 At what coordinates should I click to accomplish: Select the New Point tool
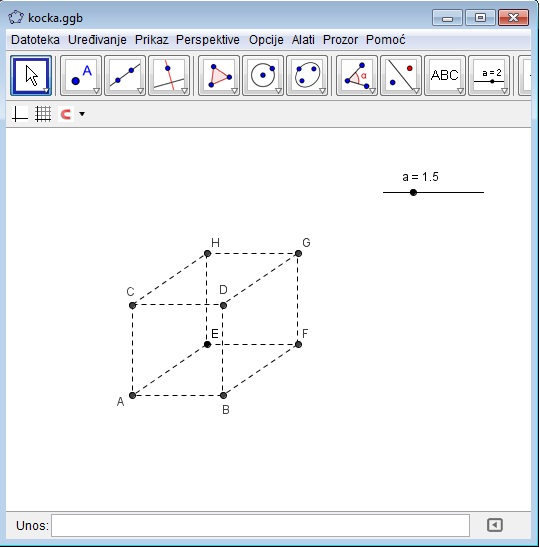[x=81, y=75]
